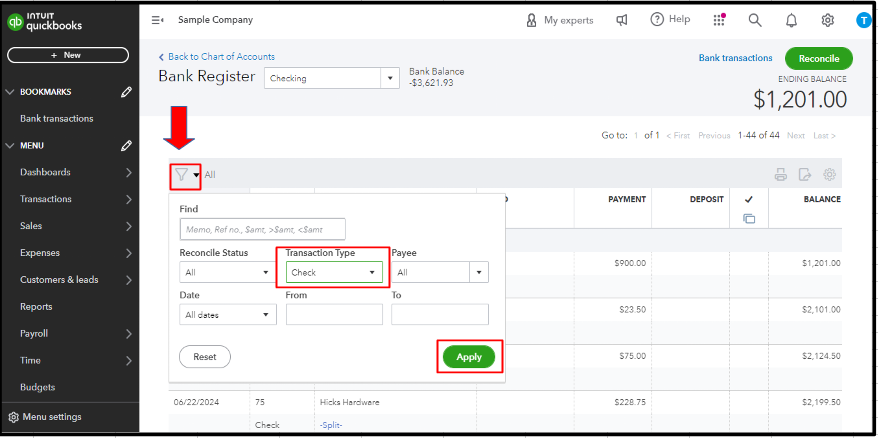
Task: Open the Reconcile Status dropdown
Action: click(227, 272)
